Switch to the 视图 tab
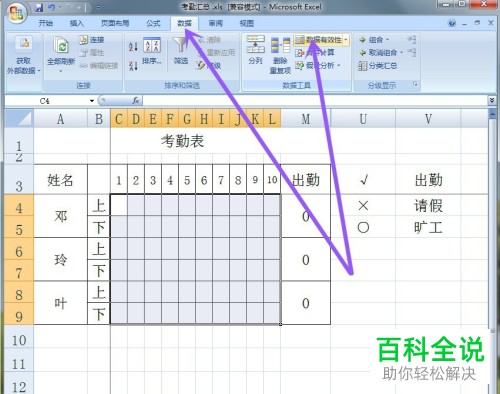The width and height of the screenshot is (500, 394). click(247, 23)
